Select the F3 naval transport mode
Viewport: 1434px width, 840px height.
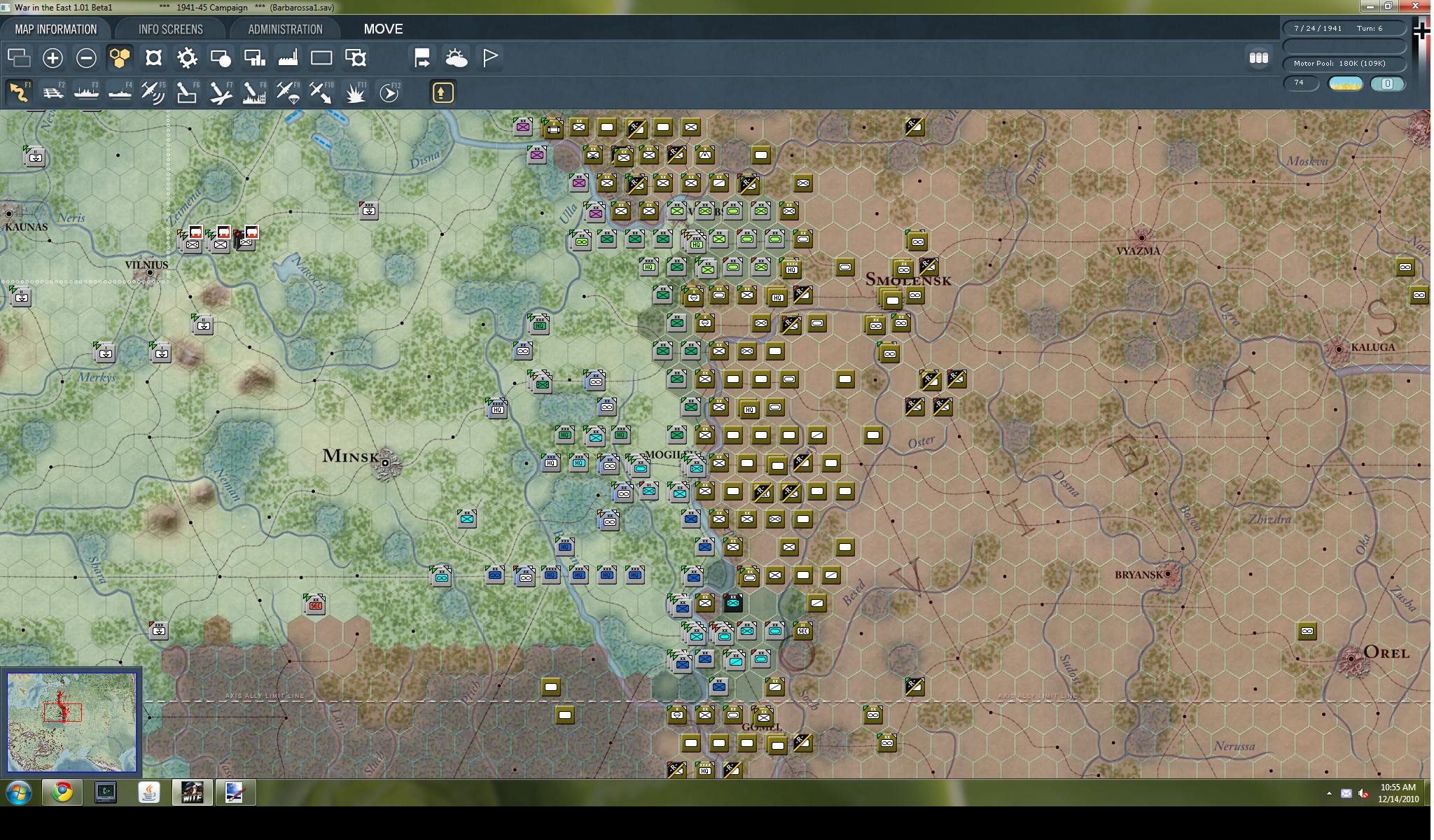coord(86,92)
